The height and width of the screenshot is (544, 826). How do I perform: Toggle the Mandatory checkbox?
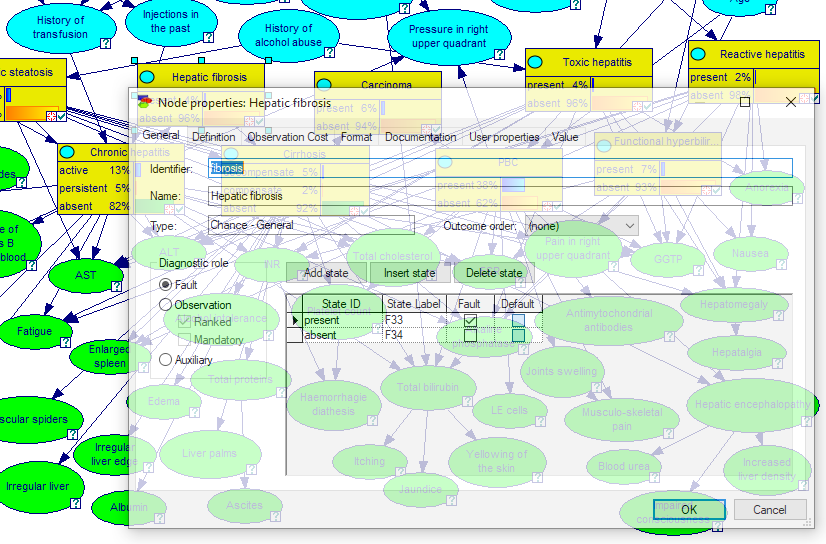(184, 340)
